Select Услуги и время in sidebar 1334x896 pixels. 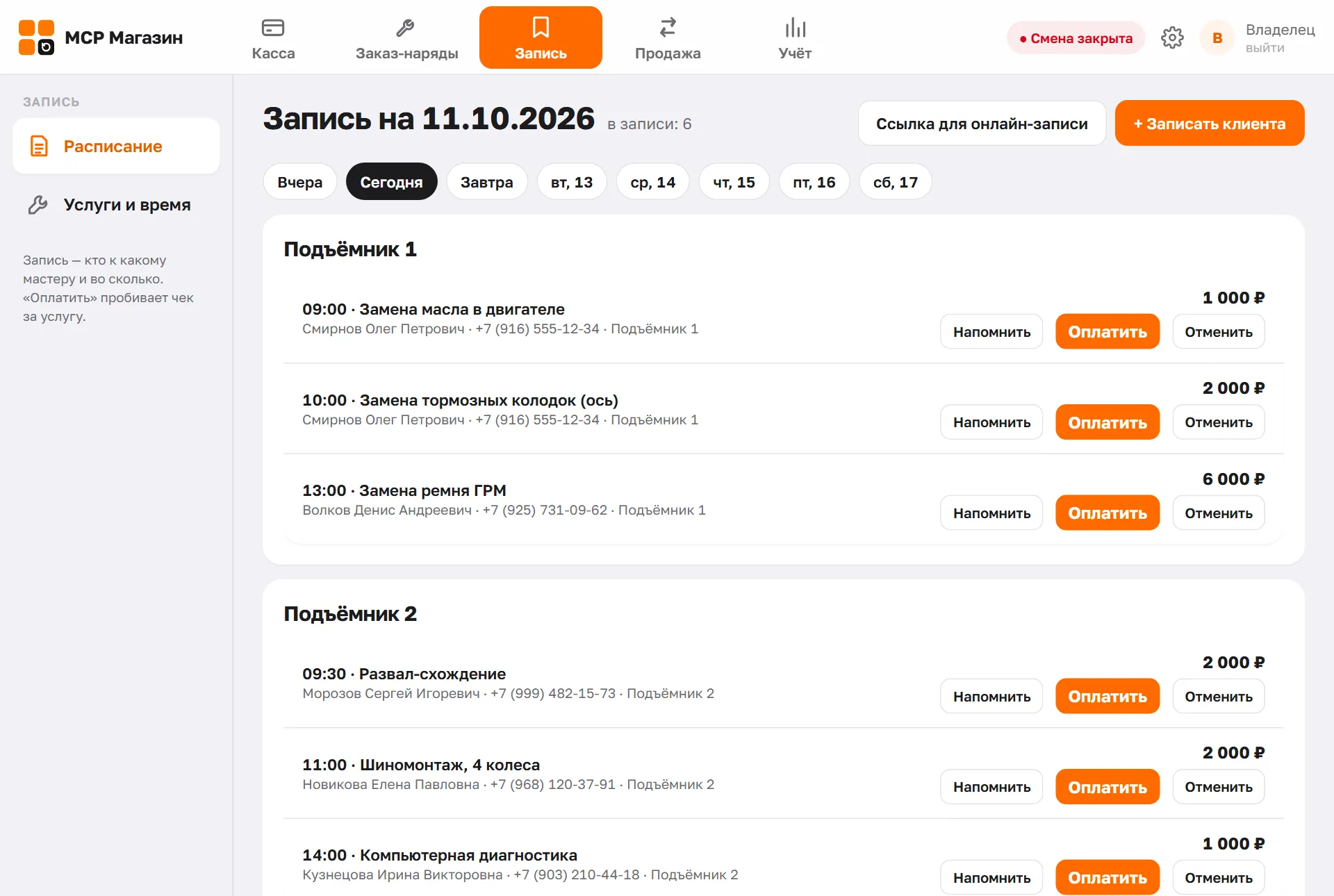(x=116, y=205)
